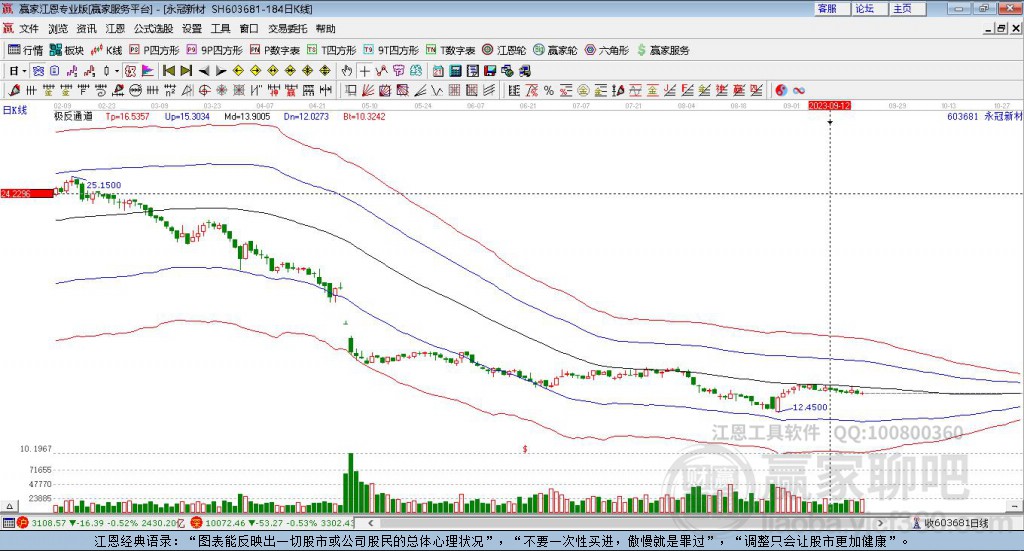Open the P四方形 tool
The height and width of the screenshot is (551, 1024).
pos(154,50)
